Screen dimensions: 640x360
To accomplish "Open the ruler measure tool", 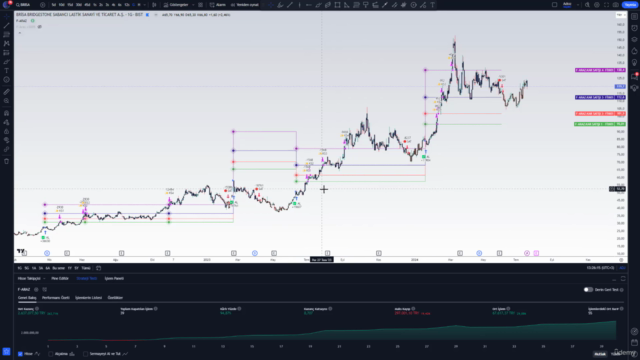I will (7, 92).
